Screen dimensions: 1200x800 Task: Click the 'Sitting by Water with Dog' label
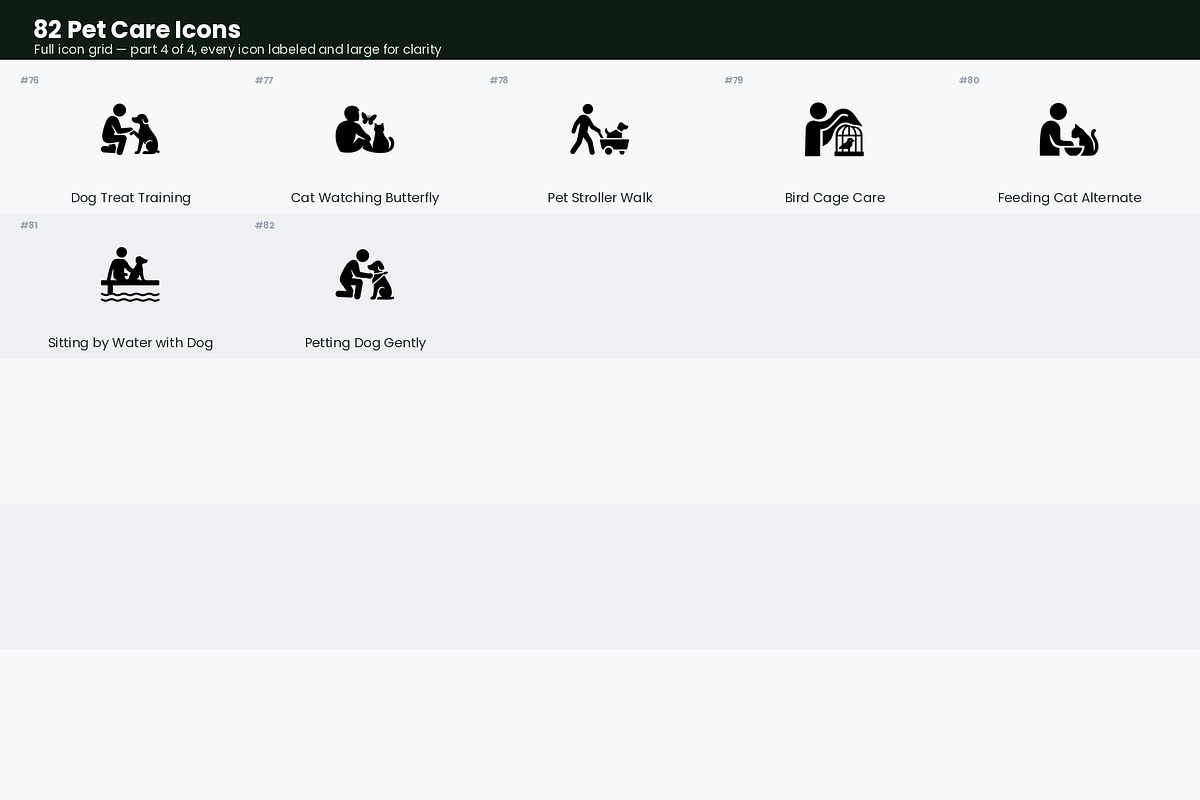[131, 343]
